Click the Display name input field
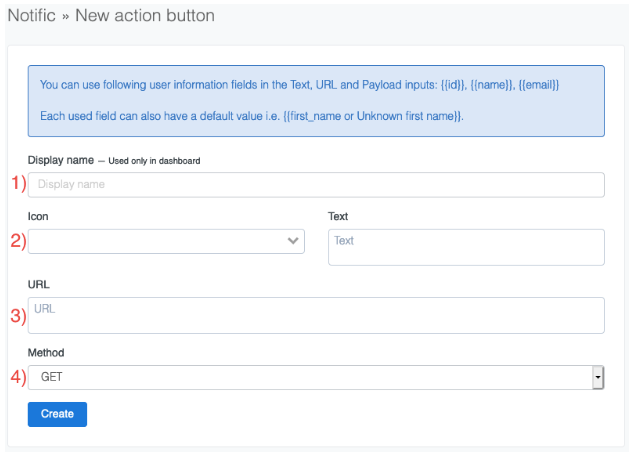The width and height of the screenshot is (631, 454). click(316, 185)
